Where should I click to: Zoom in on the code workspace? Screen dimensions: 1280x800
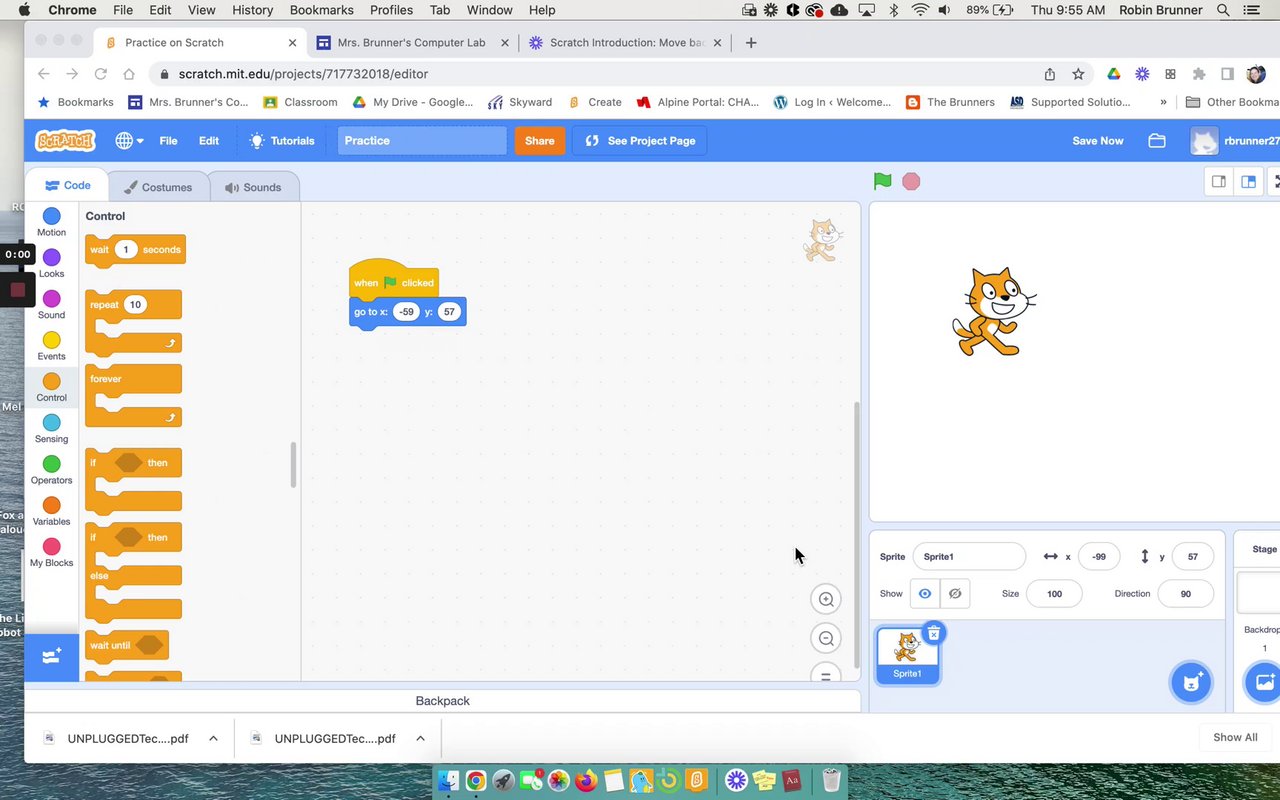coord(826,599)
